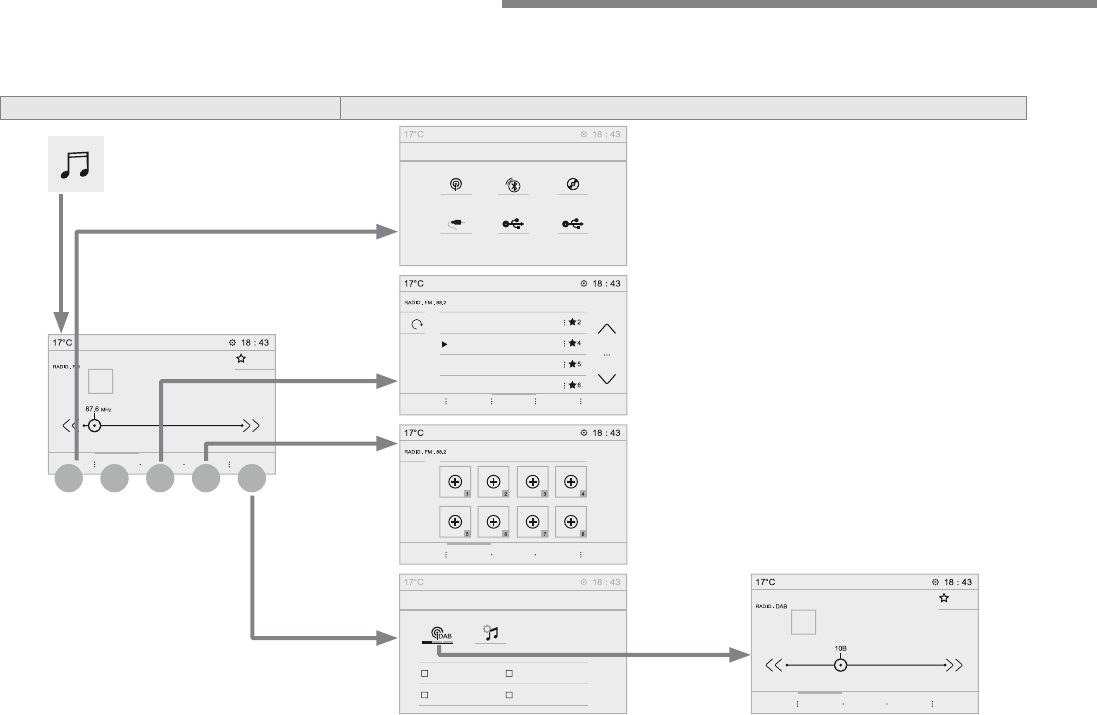This screenshot has height=715, width=1097.
Task: Tap the refresh station list icon
Action: [x=417, y=324]
